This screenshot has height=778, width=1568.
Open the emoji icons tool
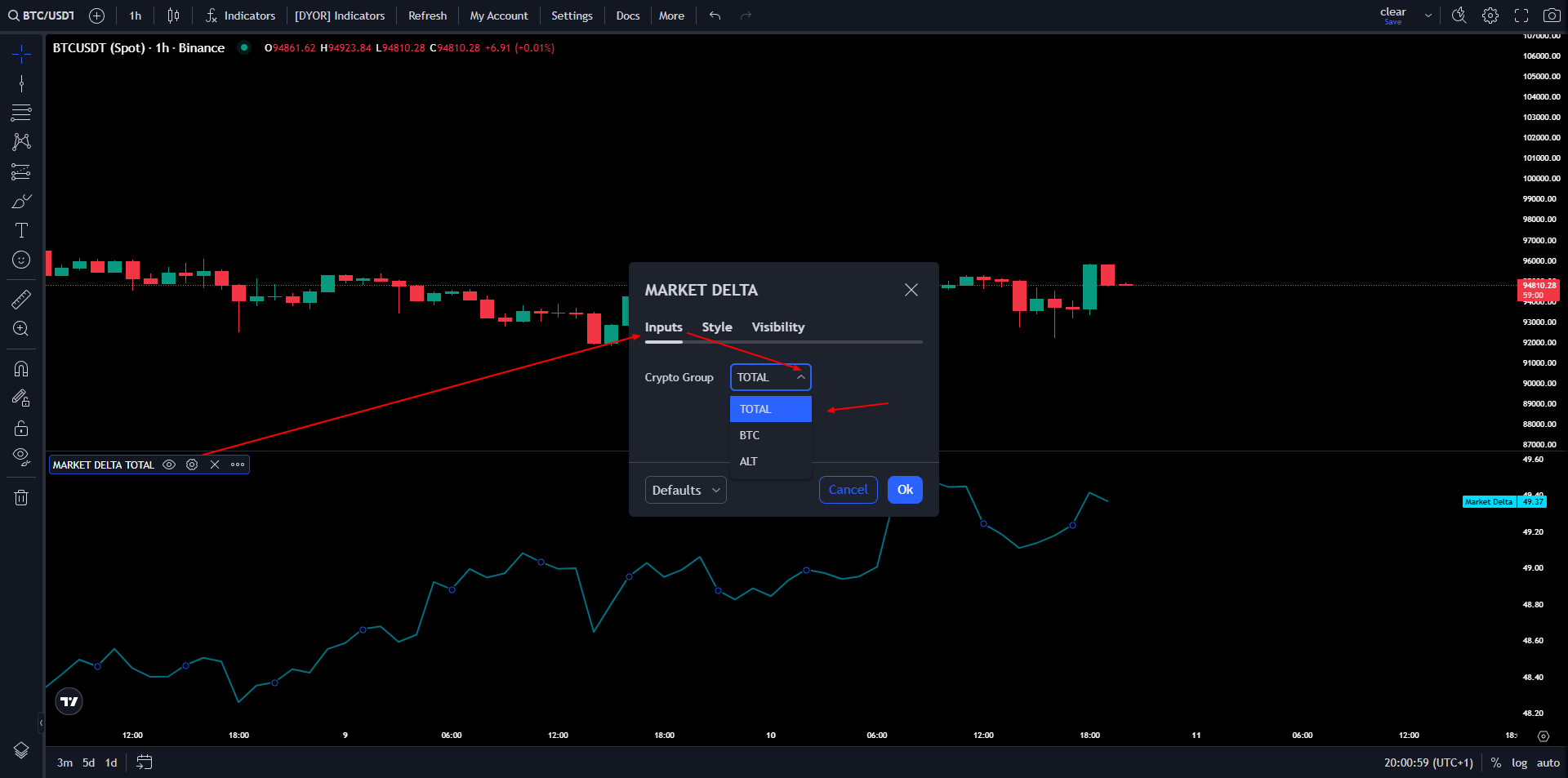21,260
